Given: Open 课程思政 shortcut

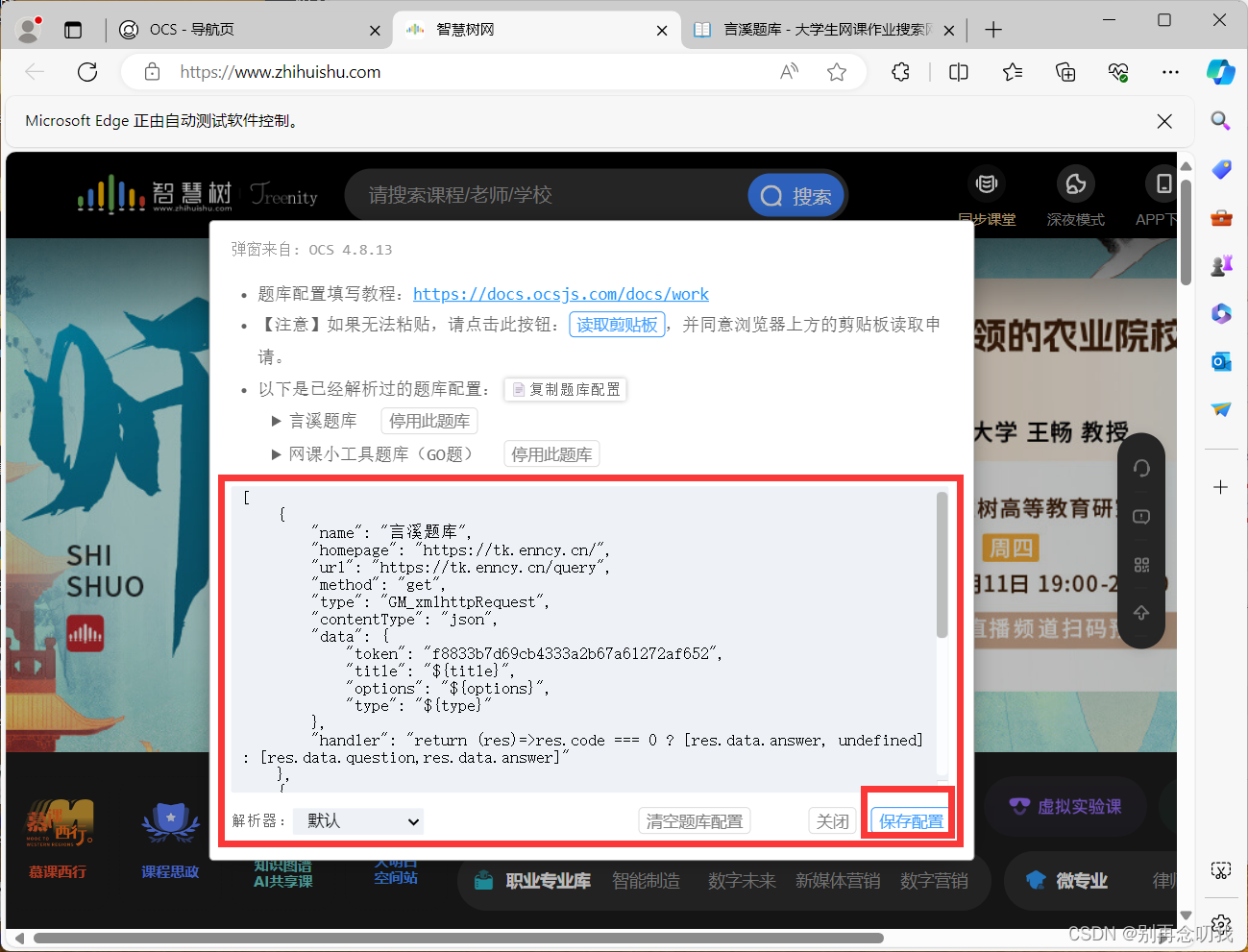Looking at the screenshot, I should coord(170,839).
